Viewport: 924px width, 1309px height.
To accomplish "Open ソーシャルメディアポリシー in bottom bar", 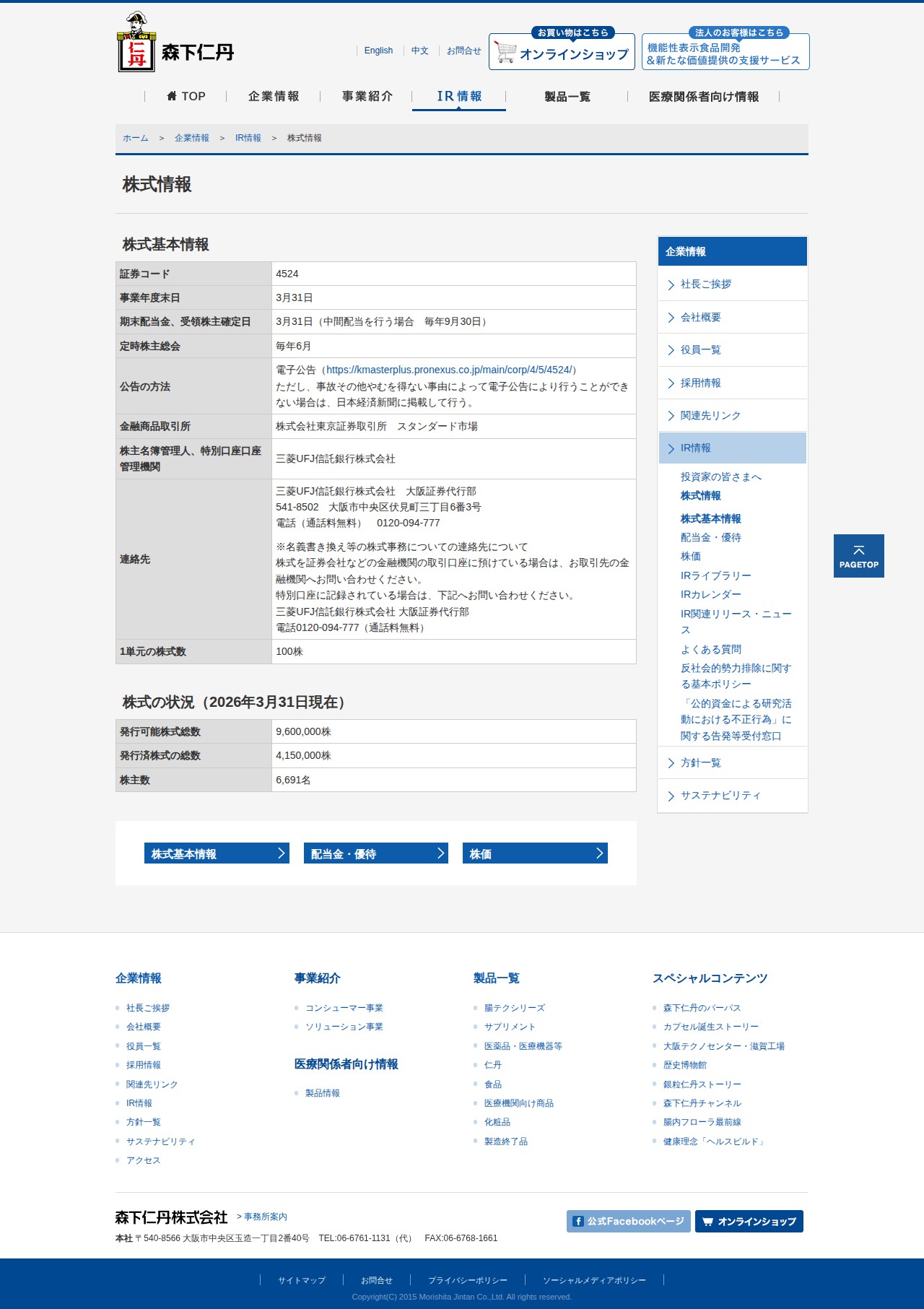I will [x=594, y=1280].
